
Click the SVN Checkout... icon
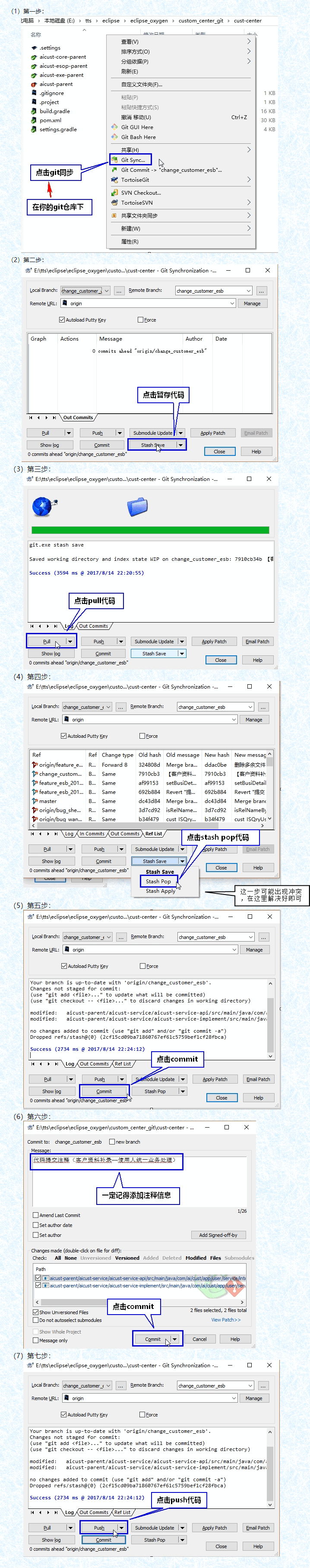[114, 193]
